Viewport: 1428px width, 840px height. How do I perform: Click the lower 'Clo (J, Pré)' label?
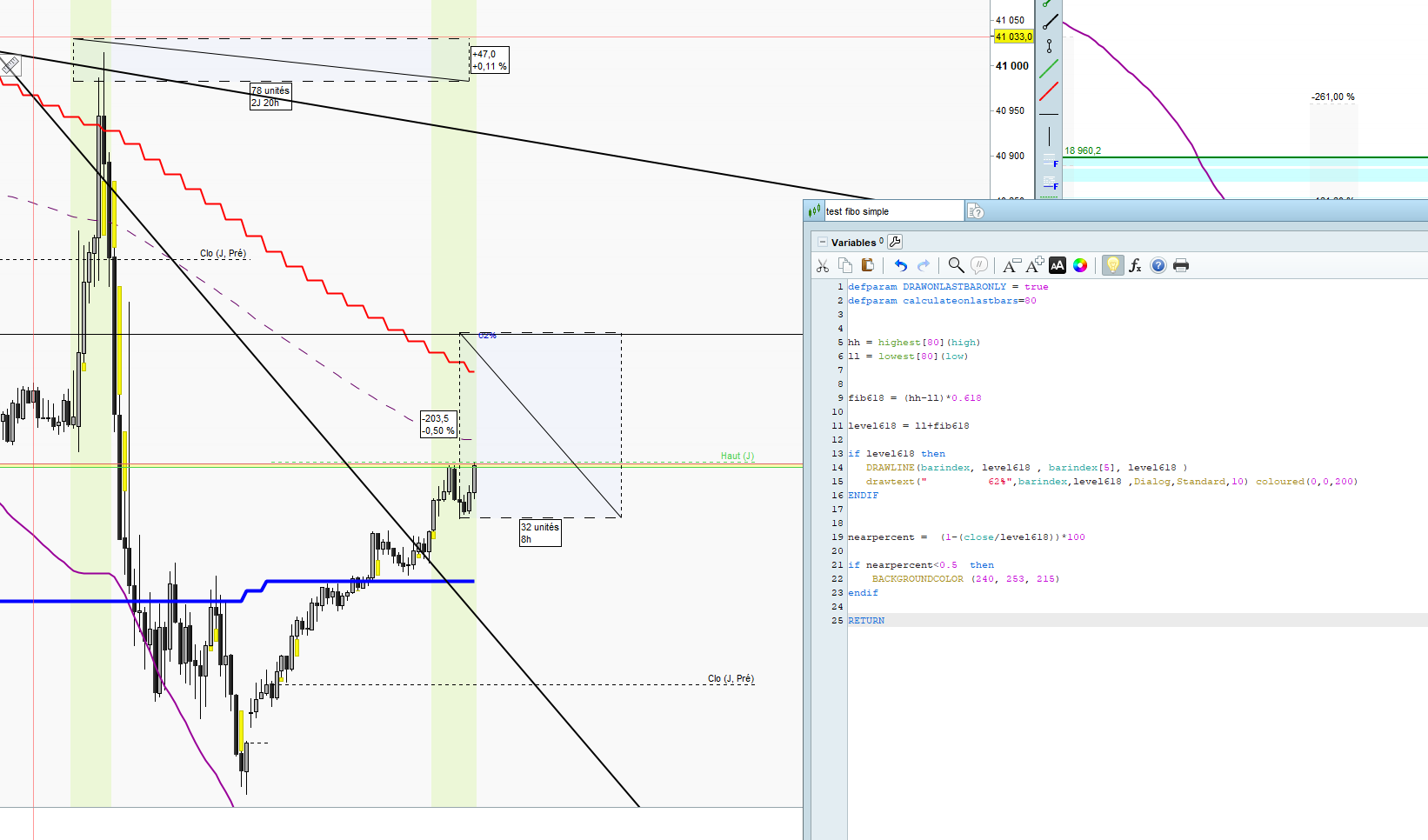731,678
